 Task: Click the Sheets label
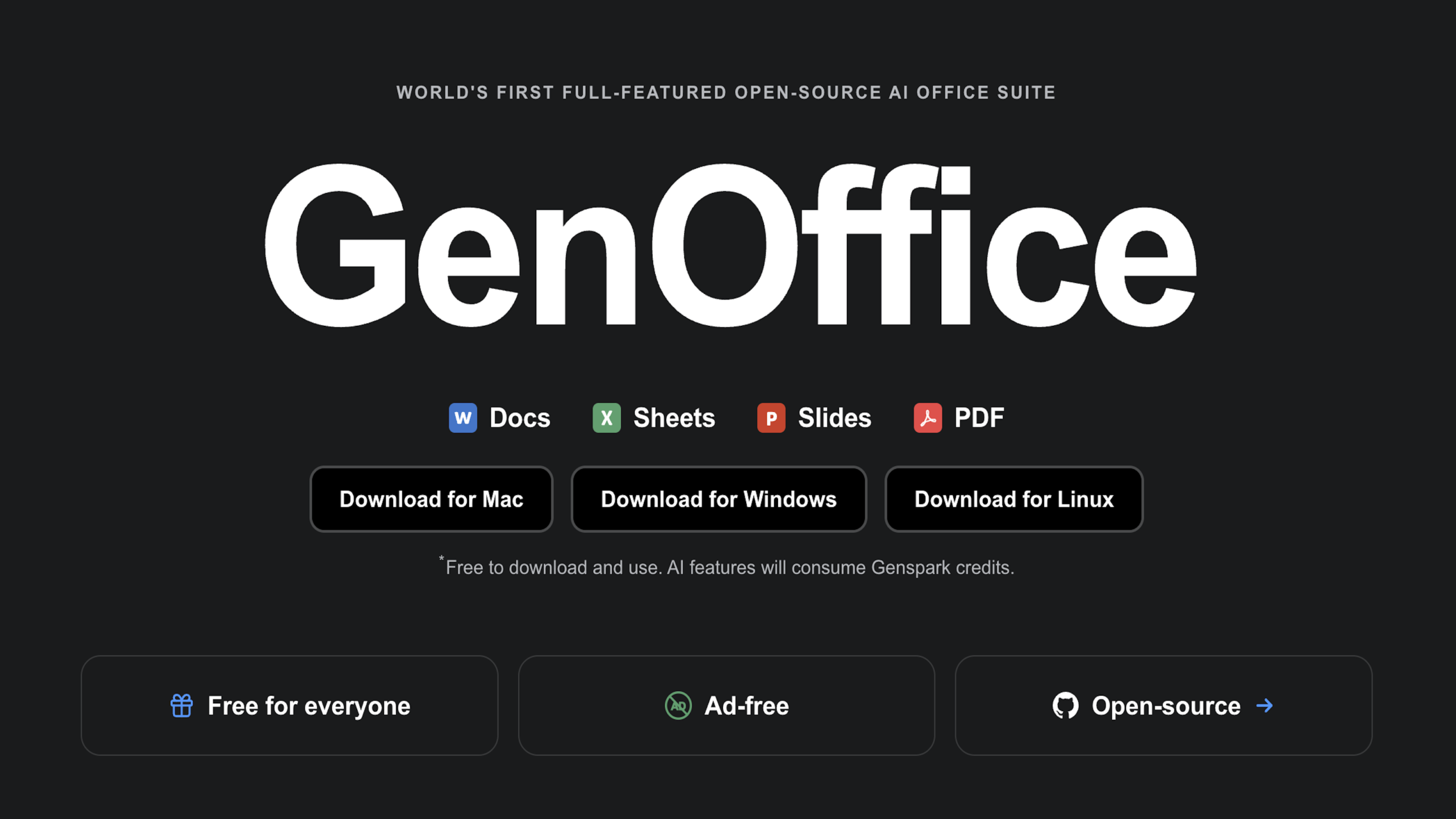[x=674, y=418]
